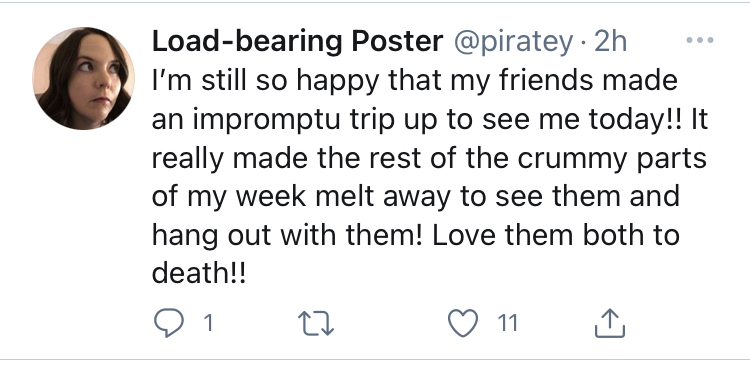Retweet this post using the arrows icon
This screenshot has width=750, height=376.
(316, 323)
